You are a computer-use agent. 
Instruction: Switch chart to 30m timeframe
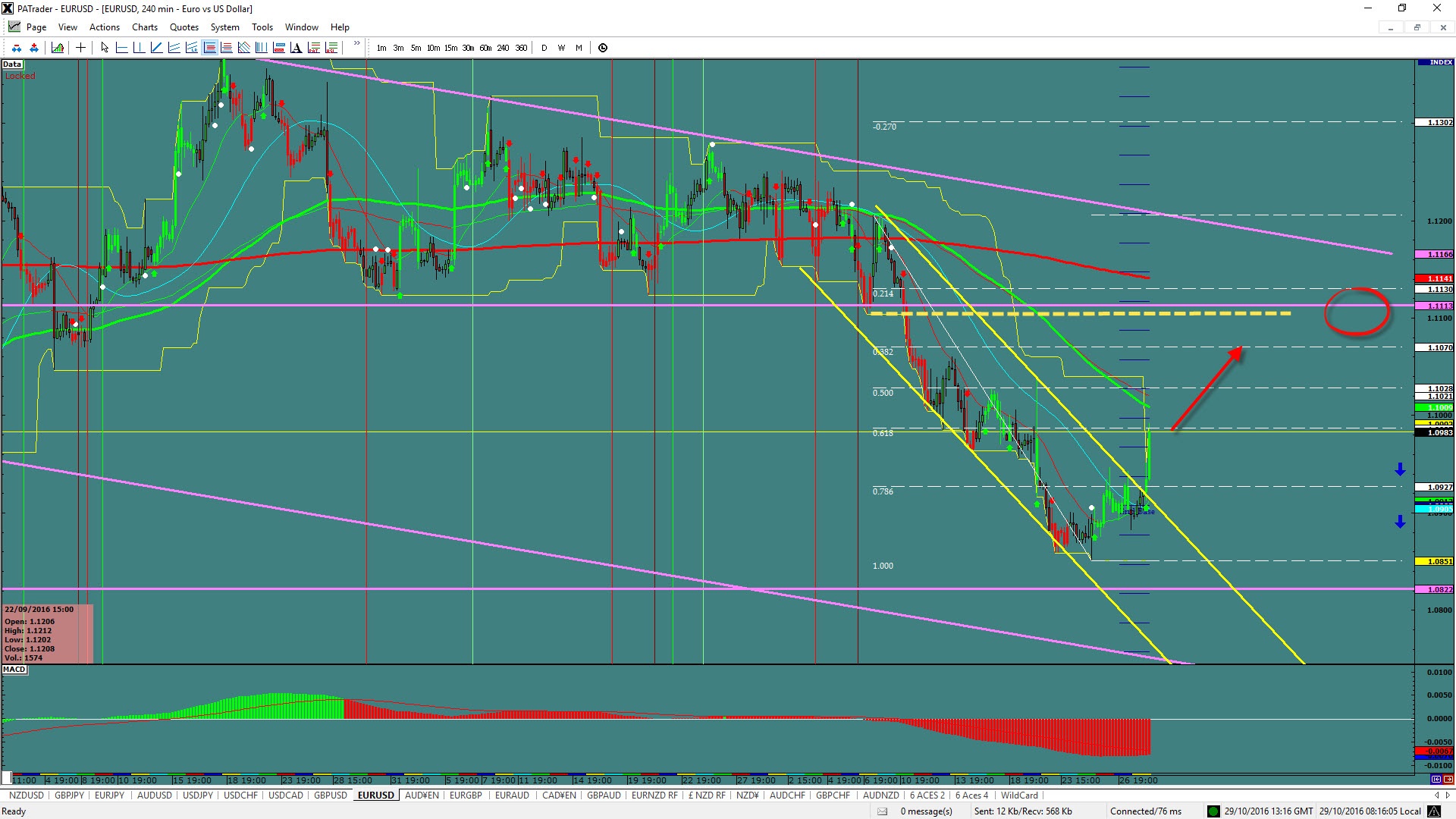click(469, 48)
